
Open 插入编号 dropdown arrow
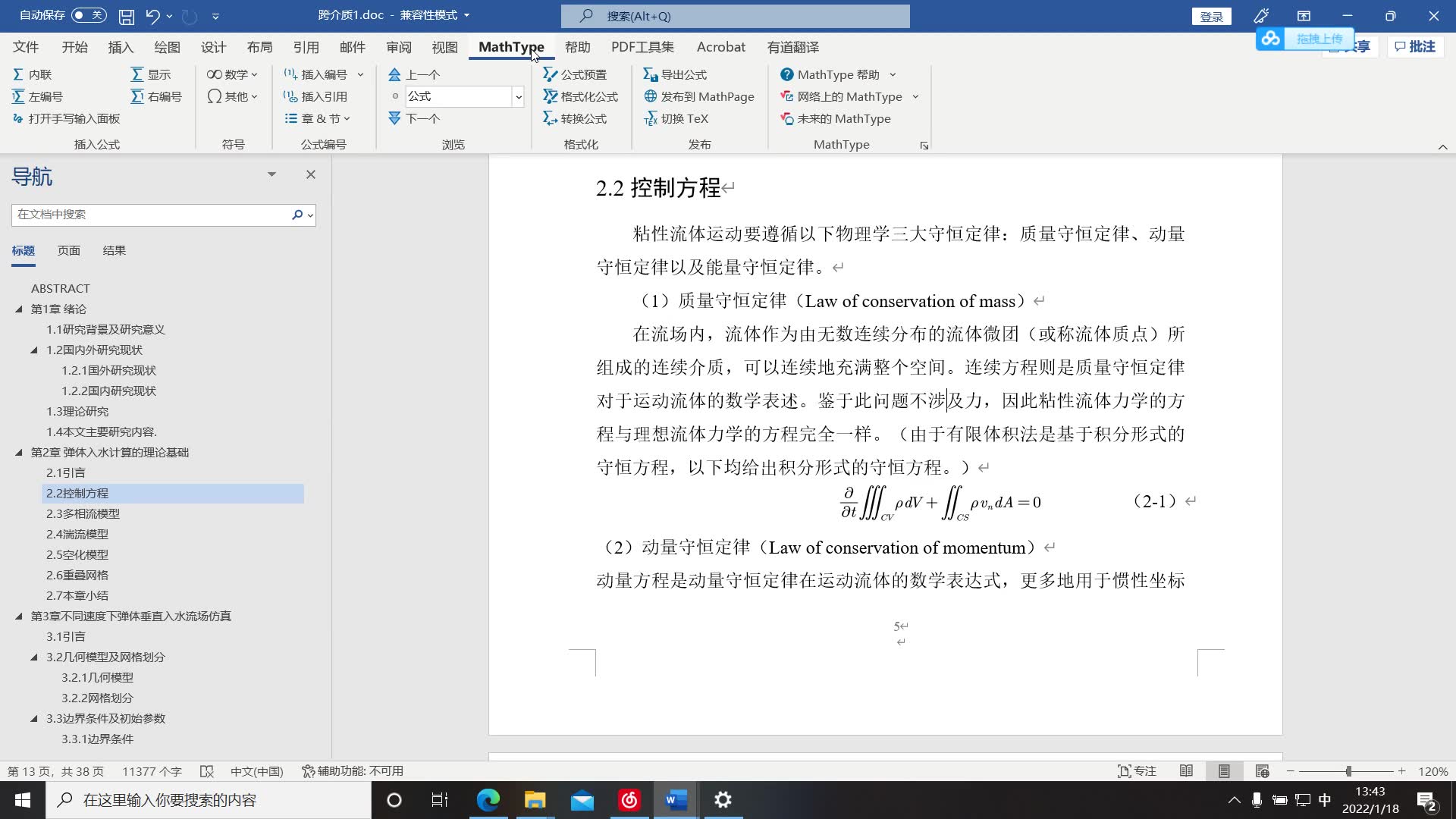(360, 74)
